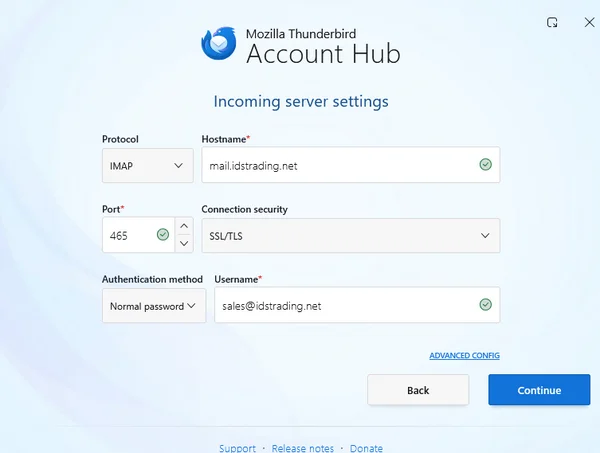
Task: Focus the Port number field
Action: 128,235
